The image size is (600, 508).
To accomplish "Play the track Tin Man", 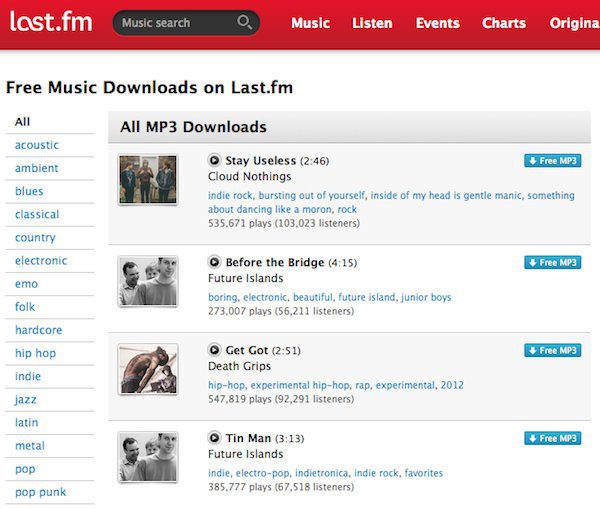I will click(214, 438).
